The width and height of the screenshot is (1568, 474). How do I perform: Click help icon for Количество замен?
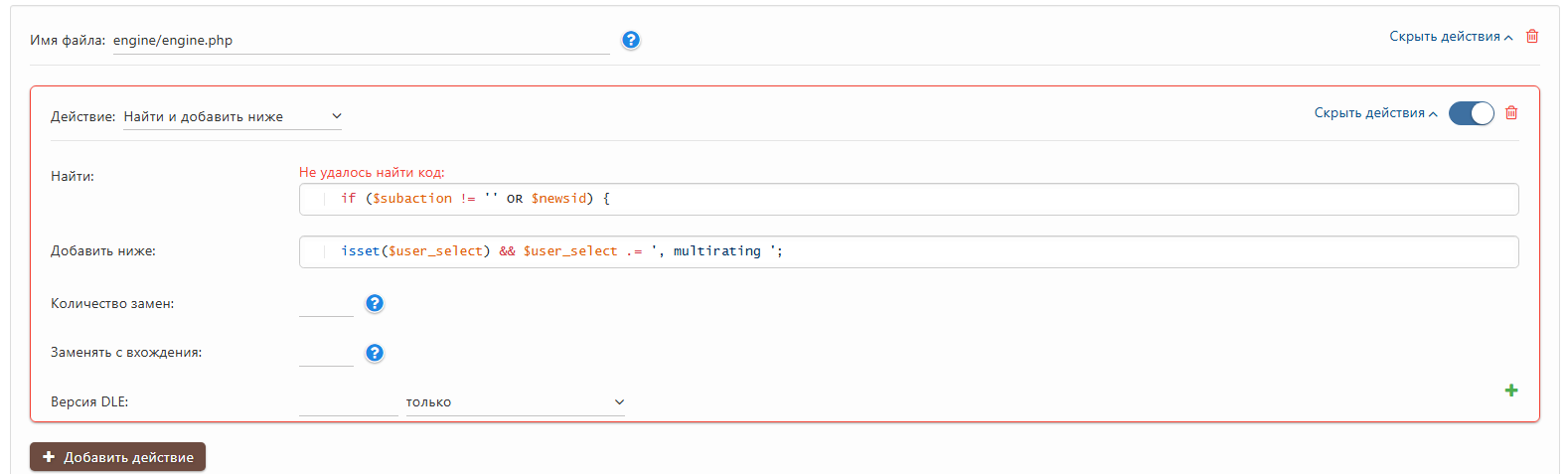coord(375,303)
